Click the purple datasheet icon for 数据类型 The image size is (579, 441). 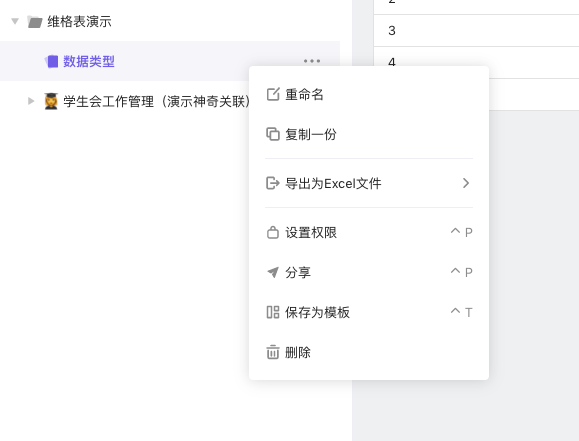tap(52, 61)
